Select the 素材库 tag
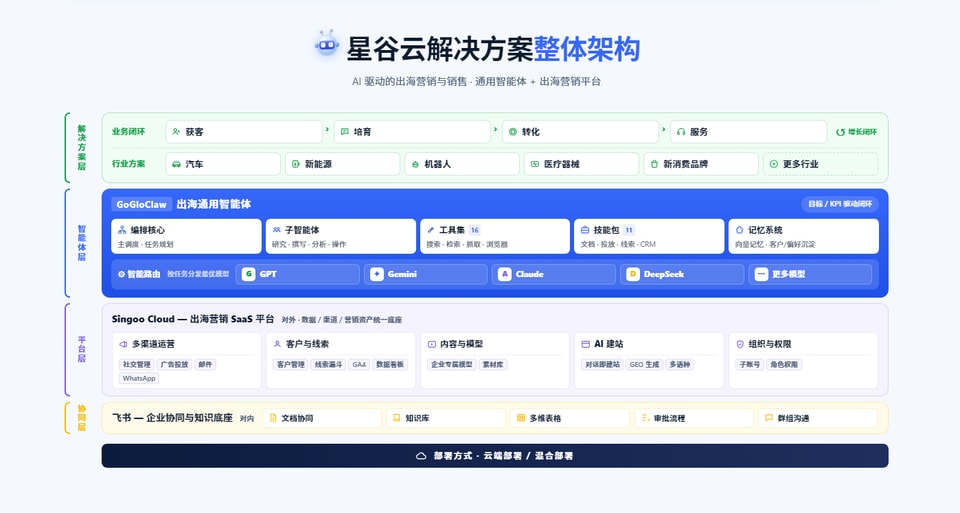The image size is (960, 513). click(x=493, y=364)
